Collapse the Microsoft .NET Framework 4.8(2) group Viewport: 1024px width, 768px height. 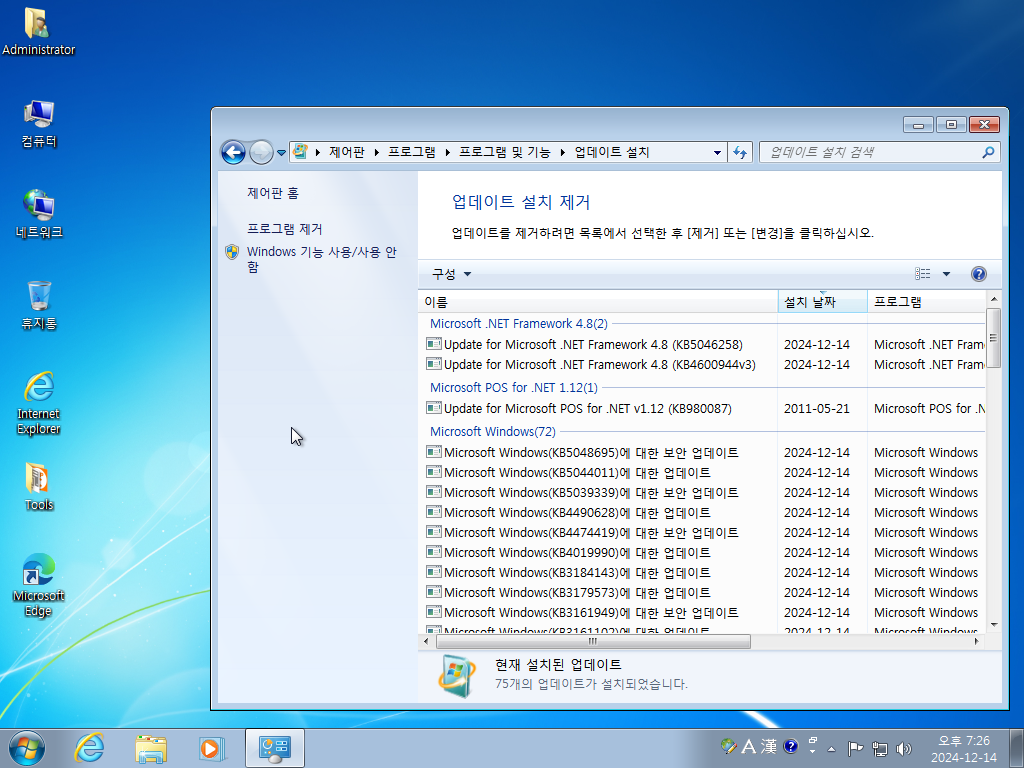[519, 324]
